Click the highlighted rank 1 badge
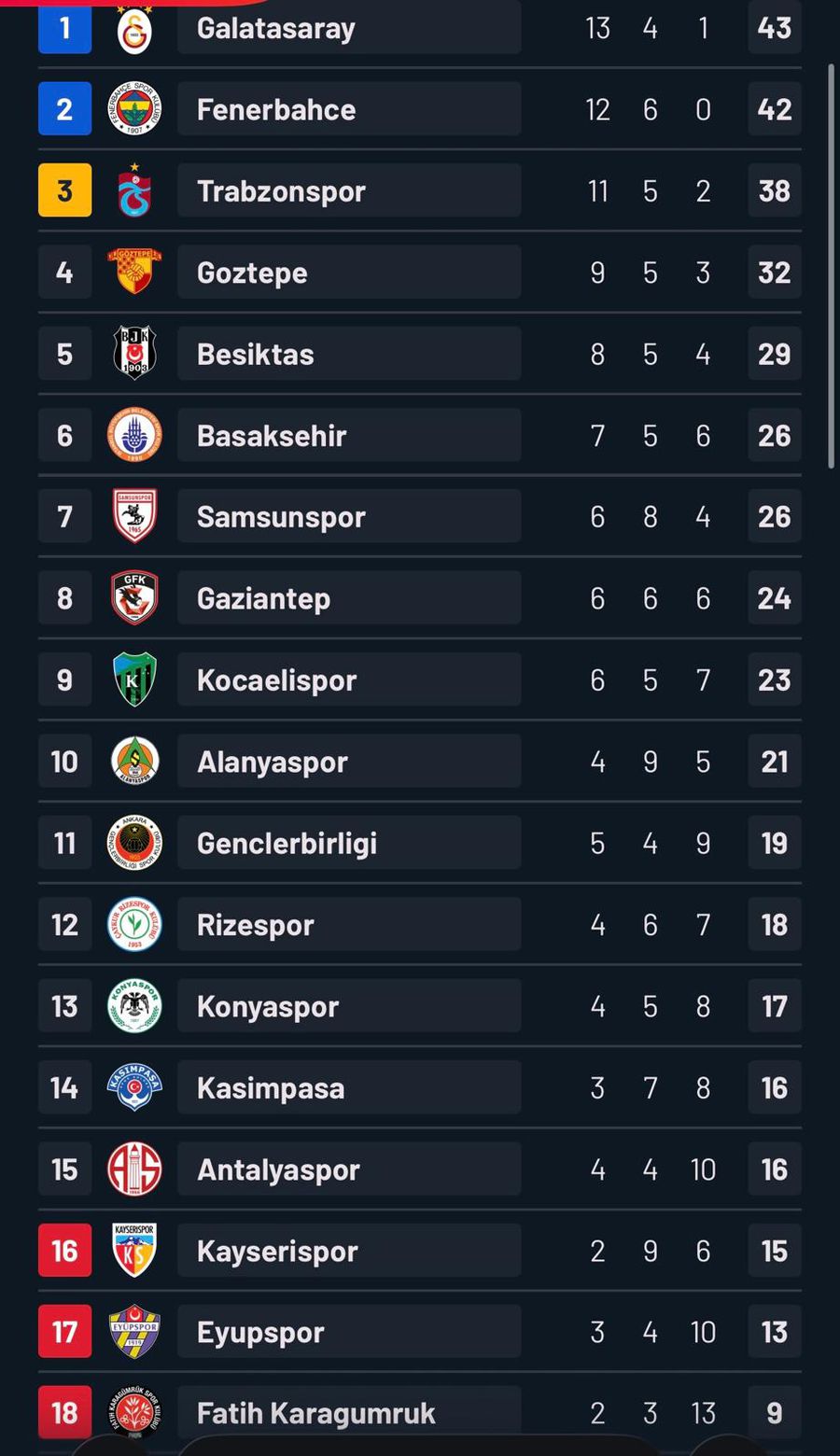This screenshot has height=1456, width=840. click(64, 27)
